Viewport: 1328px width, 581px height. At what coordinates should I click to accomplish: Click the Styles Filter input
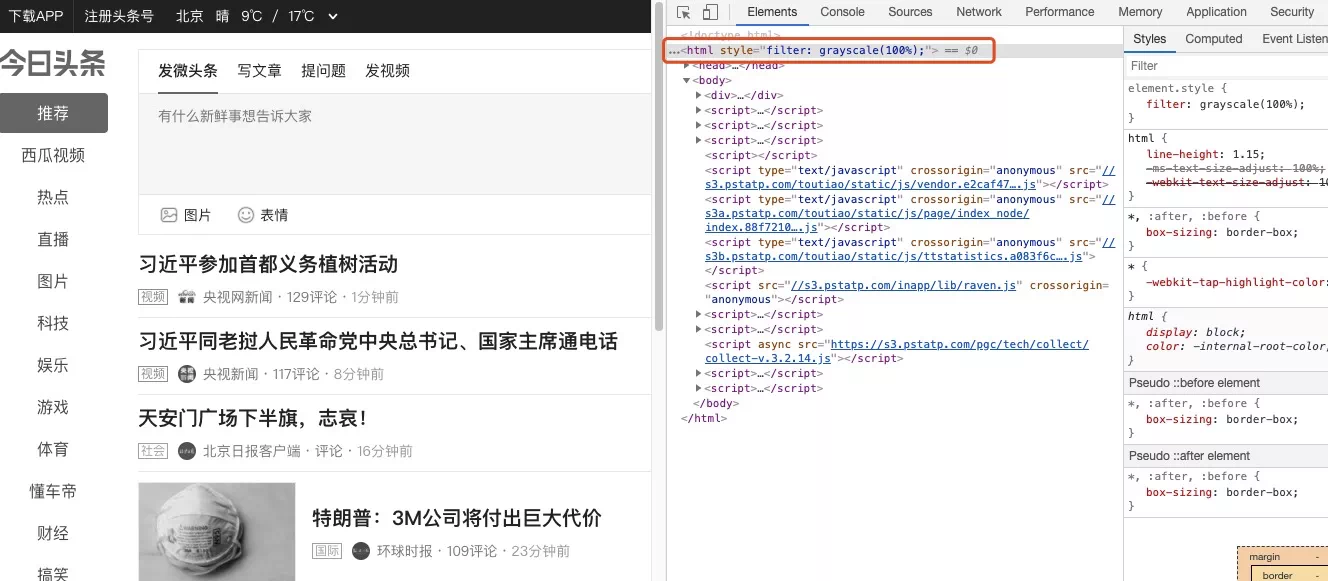click(1226, 66)
